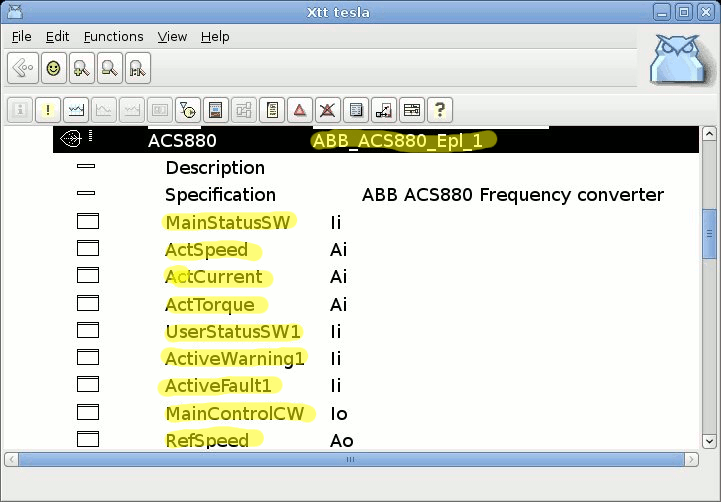Click the horizontal scrollbar left arrow
The image size is (721, 502).
[11, 459]
